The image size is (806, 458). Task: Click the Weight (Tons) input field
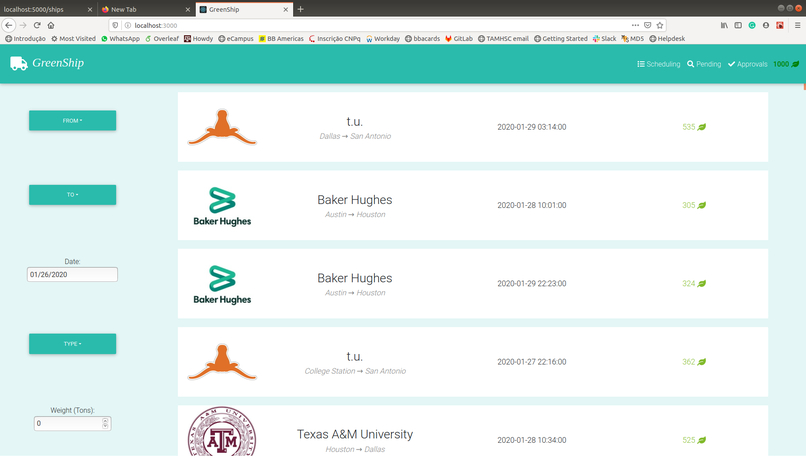(72, 424)
